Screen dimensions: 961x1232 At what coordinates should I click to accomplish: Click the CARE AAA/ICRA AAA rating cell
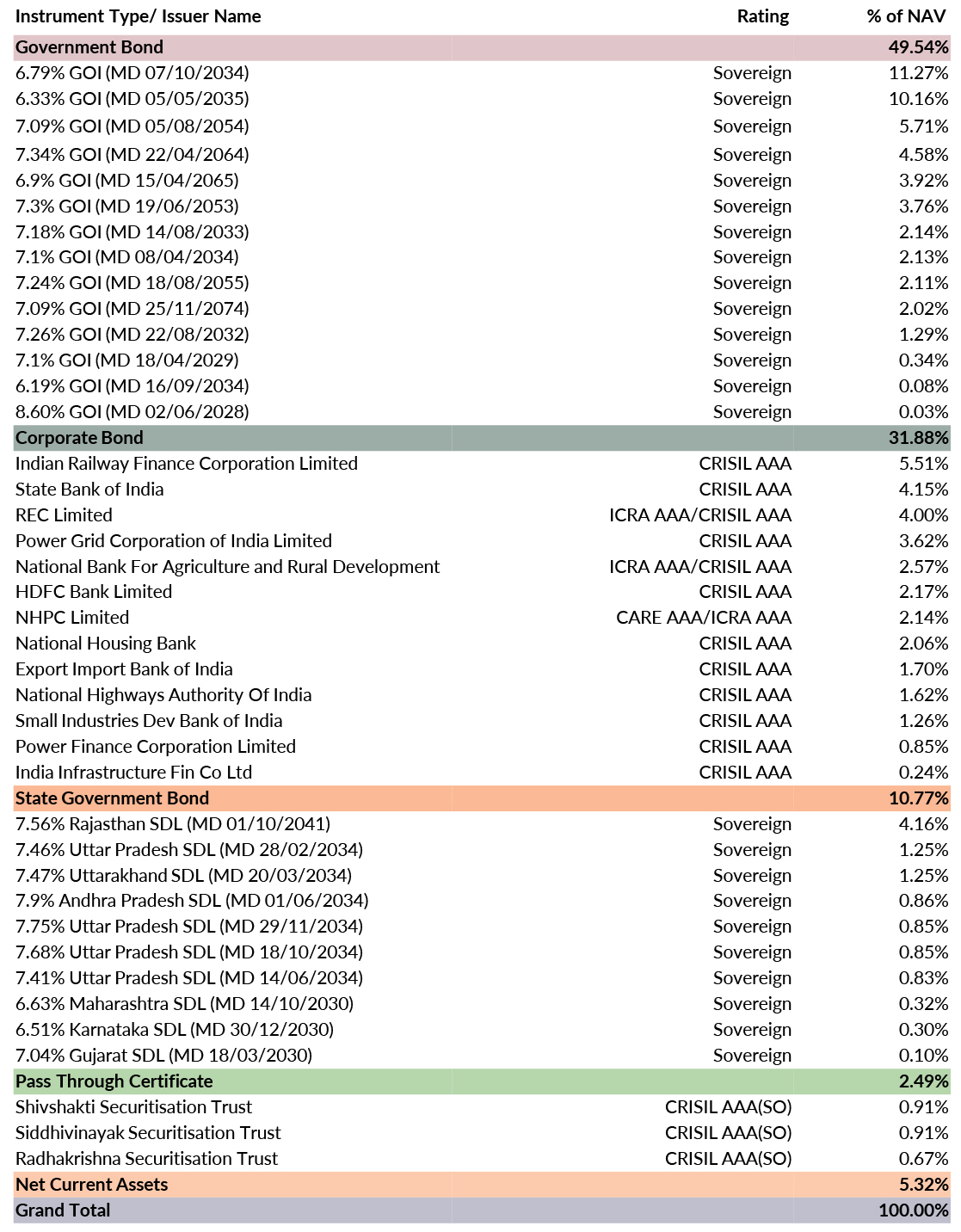click(x=704, y=618)
